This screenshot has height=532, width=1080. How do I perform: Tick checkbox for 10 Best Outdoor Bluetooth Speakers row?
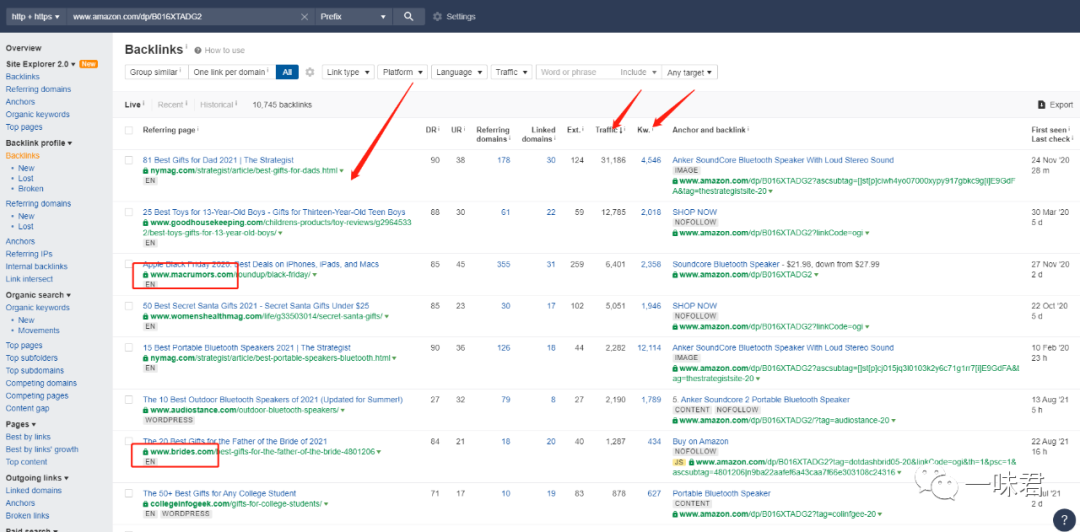(x=129, y=400)
